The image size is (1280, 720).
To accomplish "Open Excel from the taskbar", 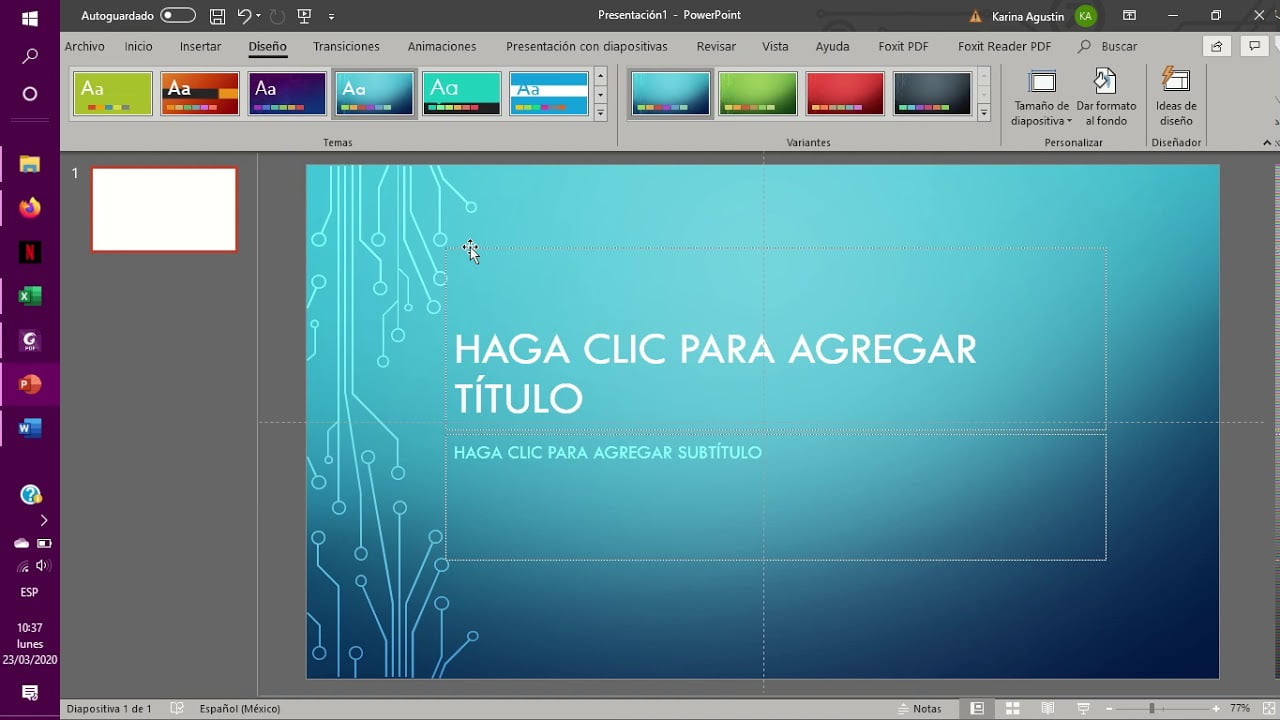I will click(x=30, y=296).
